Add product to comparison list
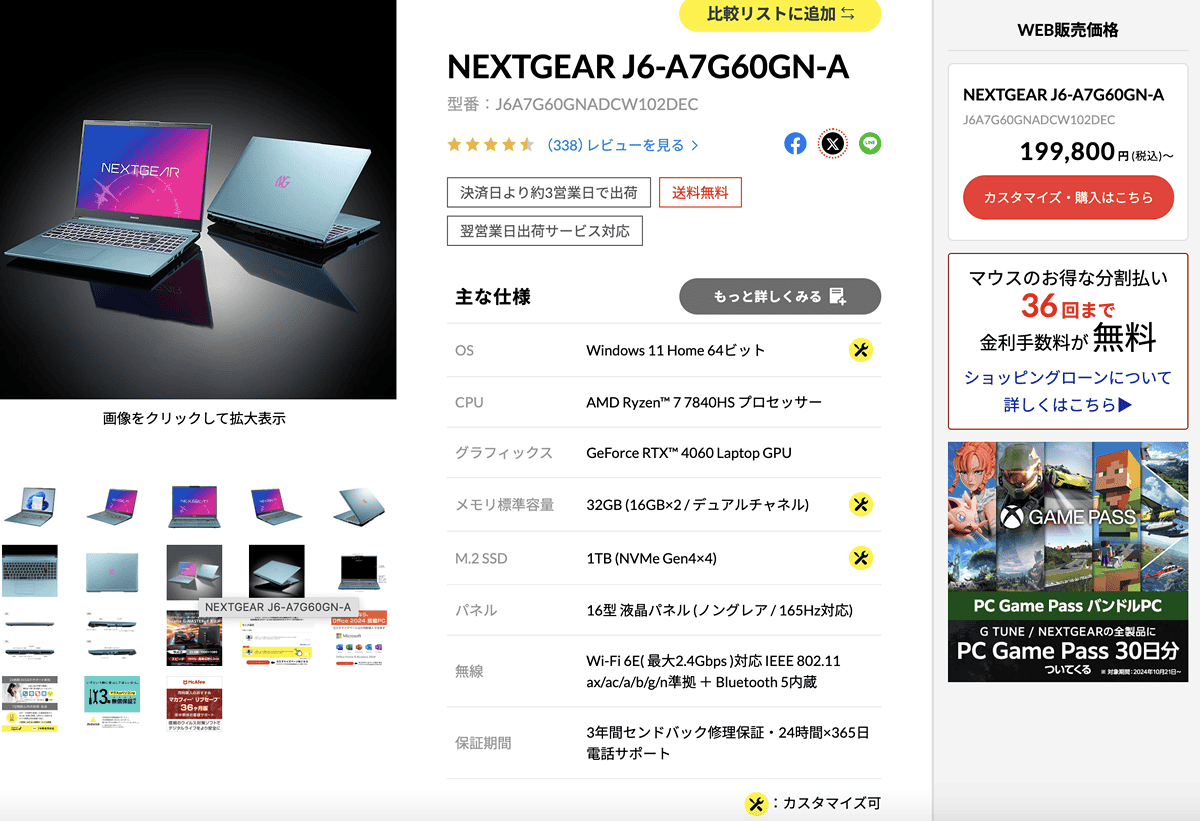The image size is (1200, 821). click(780, 14)
